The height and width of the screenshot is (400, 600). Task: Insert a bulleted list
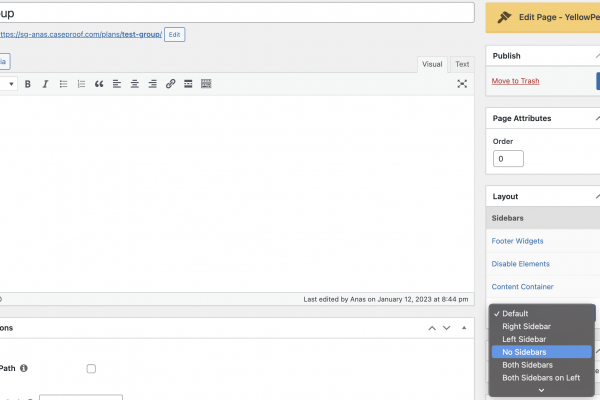(63, 84)
